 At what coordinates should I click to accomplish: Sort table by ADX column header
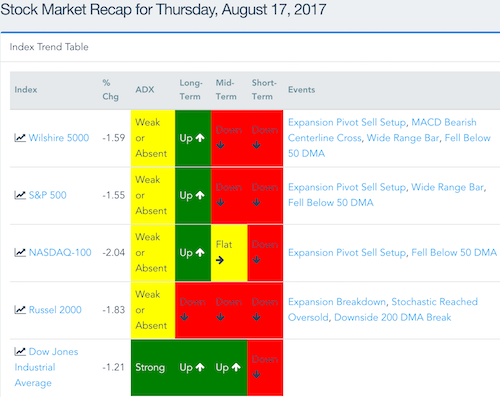[x=145, y=89]
